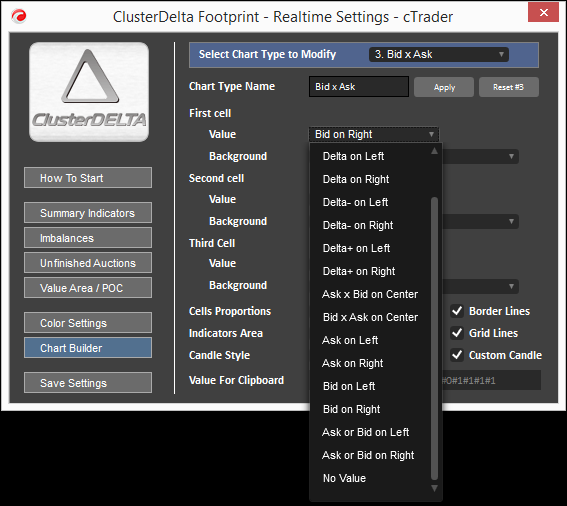Close the Realtime Settings window

[543, 12]
